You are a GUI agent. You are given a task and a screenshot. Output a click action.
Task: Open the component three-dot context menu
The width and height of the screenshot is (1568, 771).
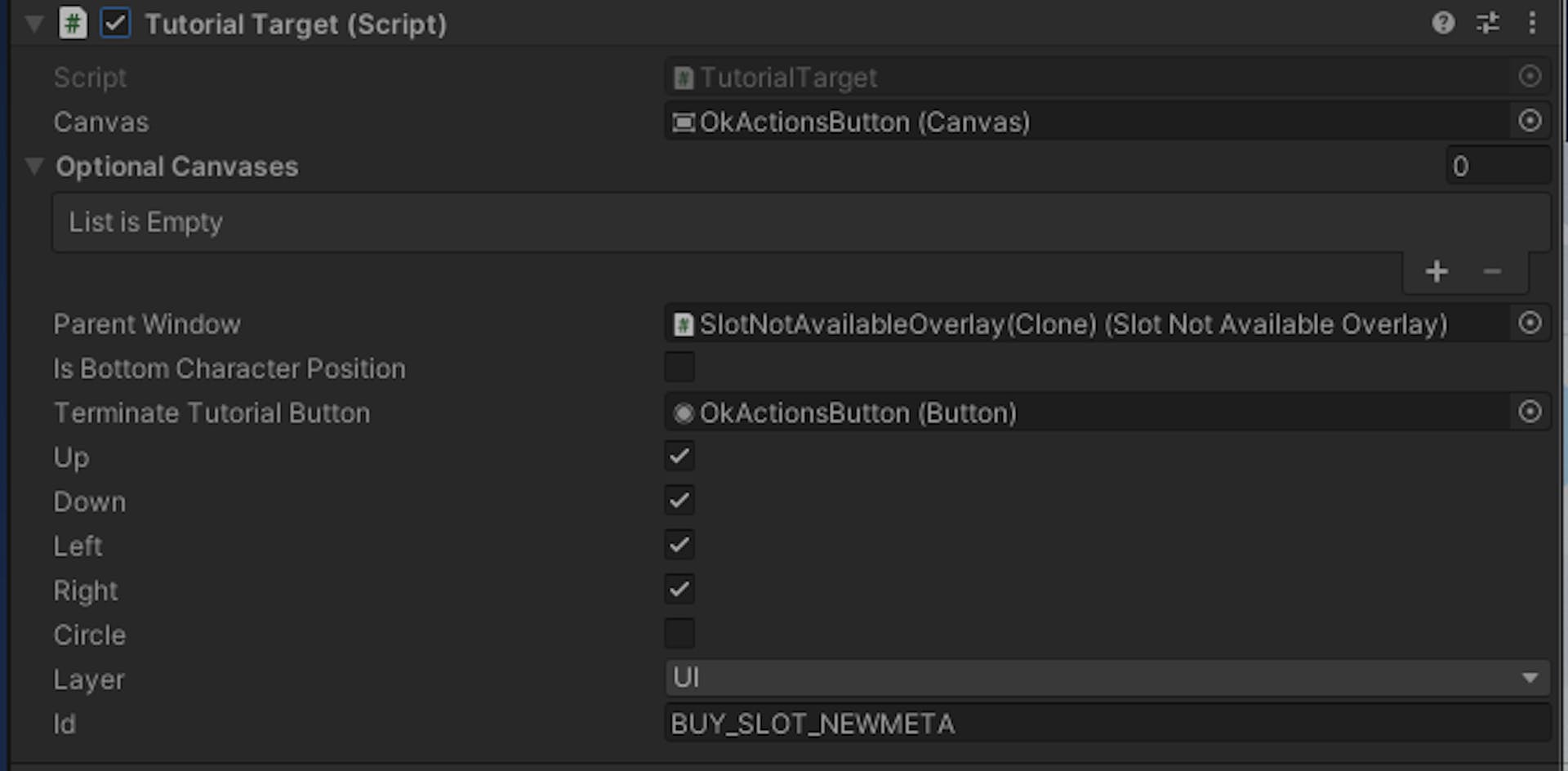(x=1532, y=23)
